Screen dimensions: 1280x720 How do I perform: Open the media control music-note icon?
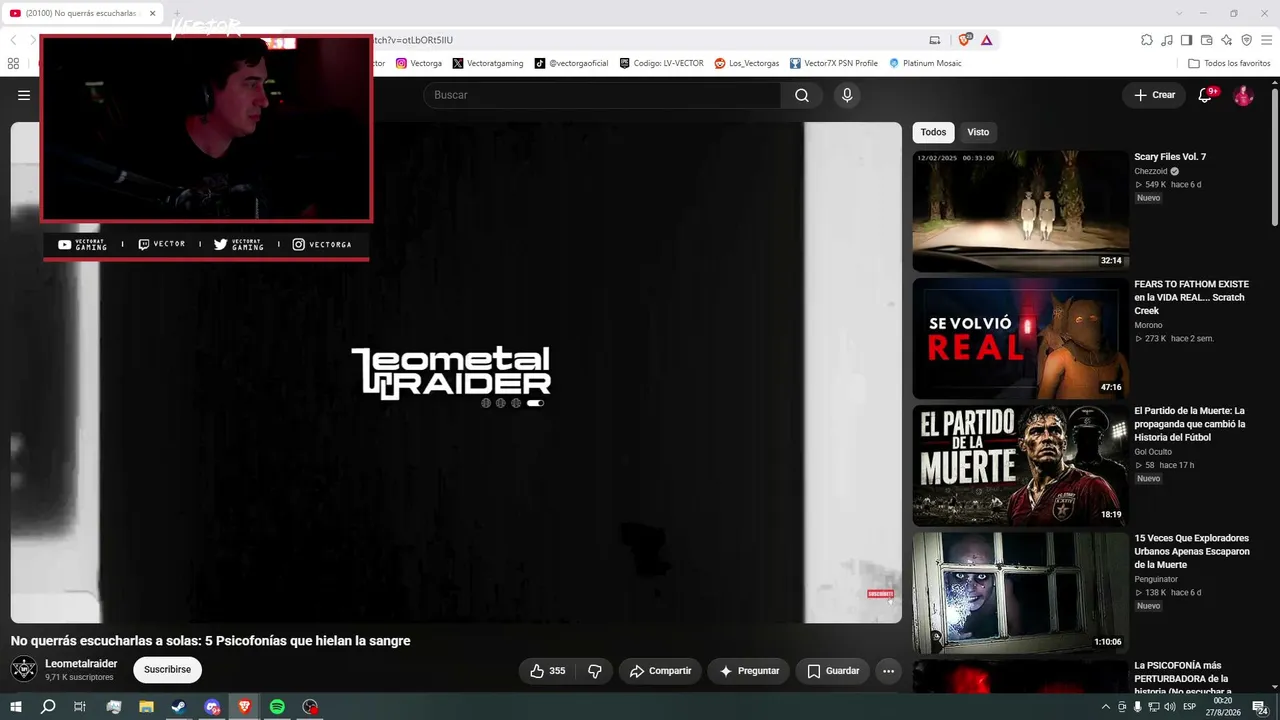coord(1167,40)
